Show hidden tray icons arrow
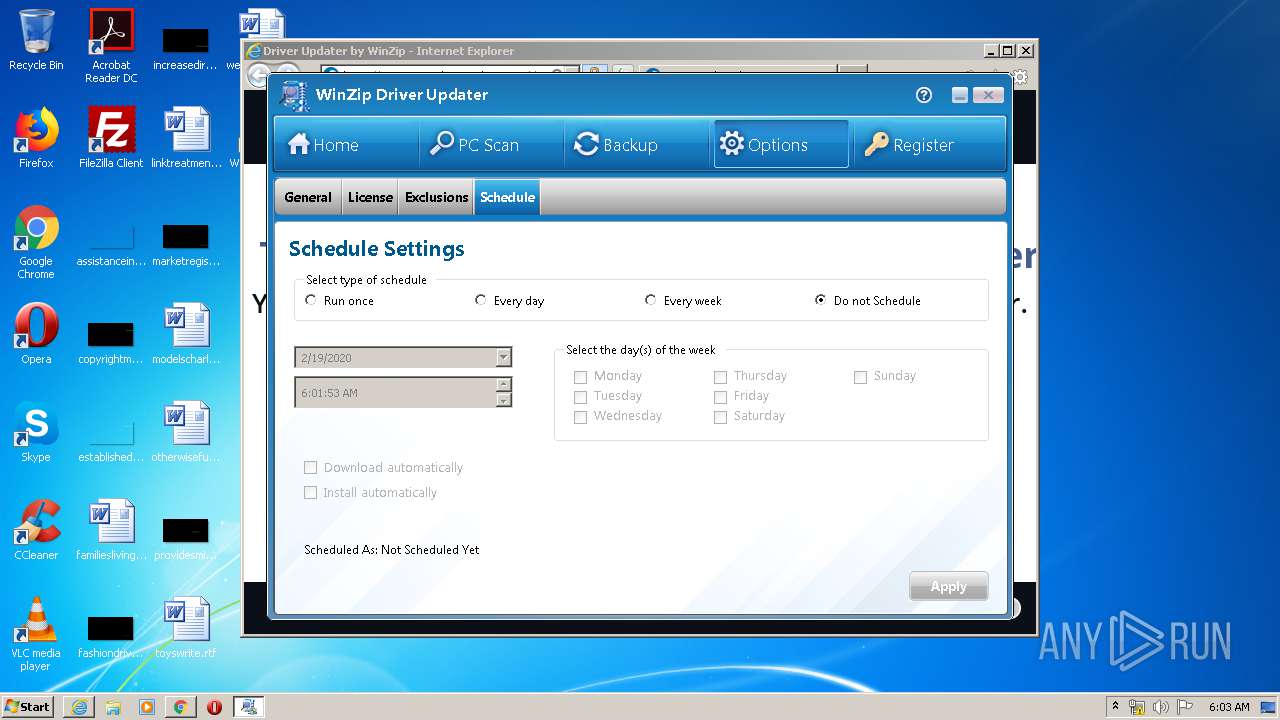Image resolution: width=1280 pixels, height=720 pixels. pos(1115,707)
